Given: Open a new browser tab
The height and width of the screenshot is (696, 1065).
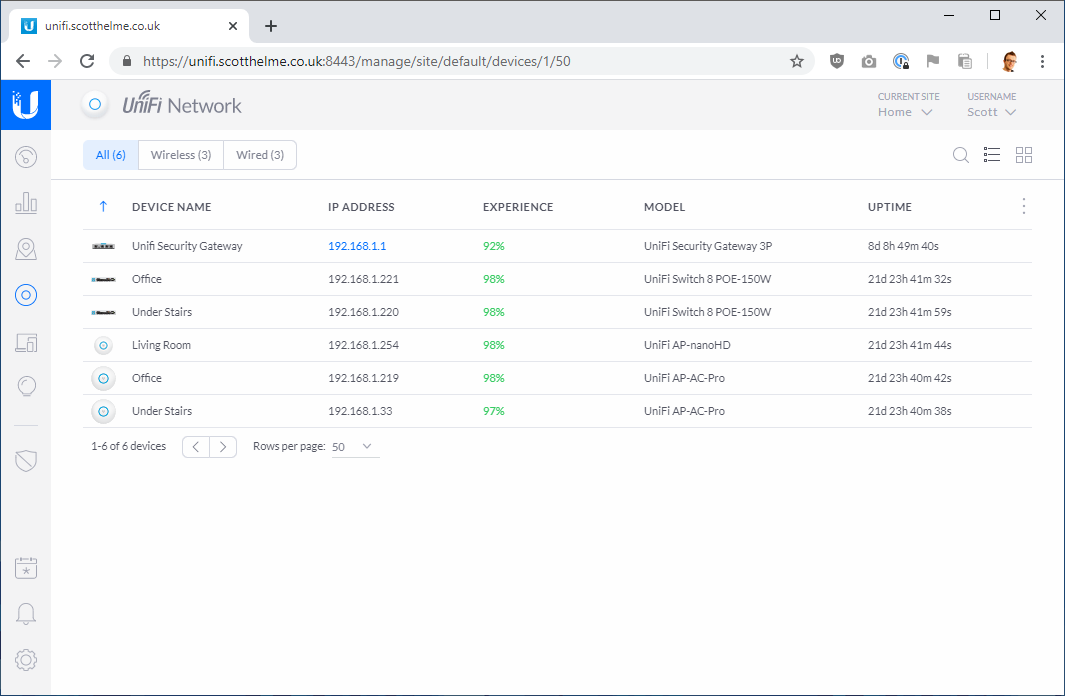Looking at the screenshot, I should point(271,26).
